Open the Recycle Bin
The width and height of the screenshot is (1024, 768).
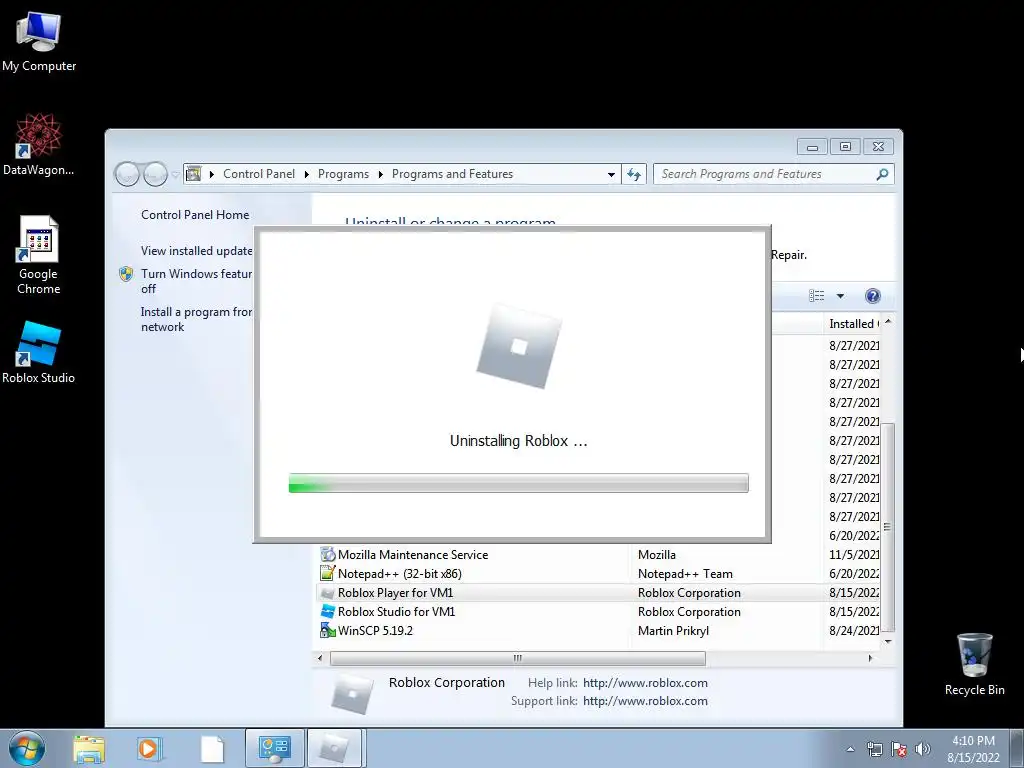click(974, 664)
